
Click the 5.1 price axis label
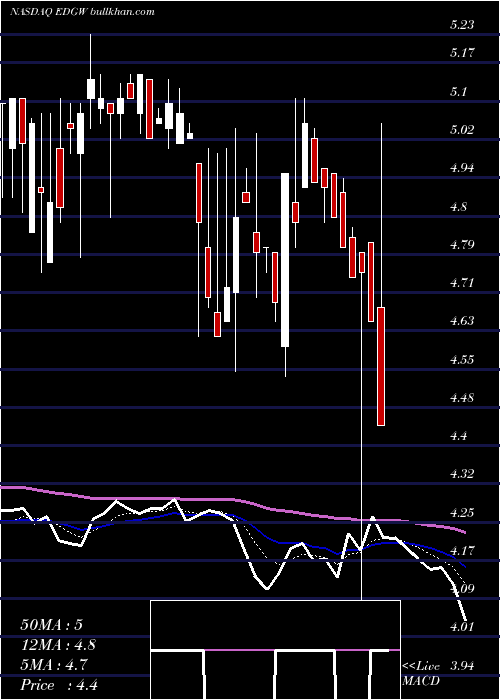[459, 92]
